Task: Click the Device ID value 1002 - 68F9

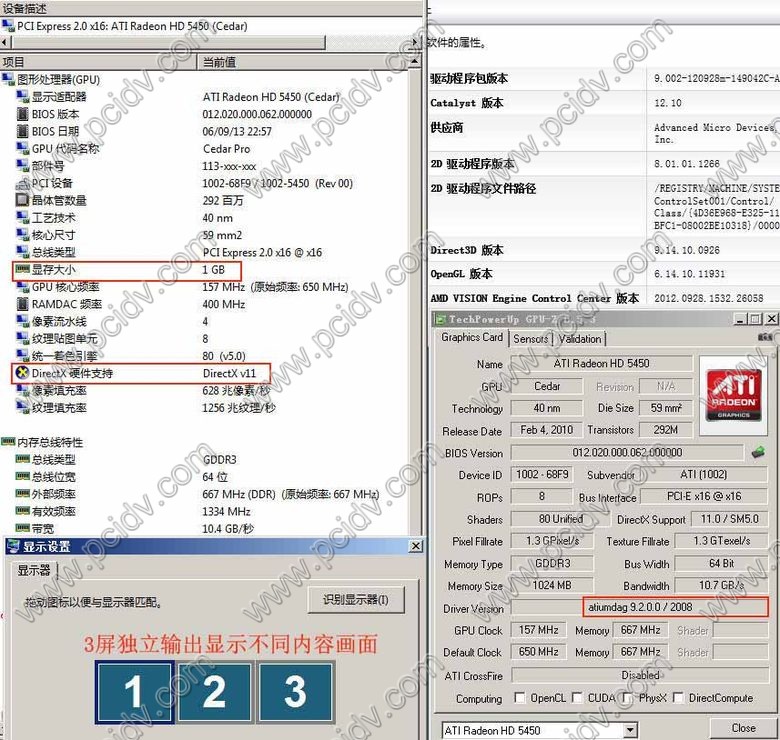Action: pyautogui.click(x=542, y=474)
